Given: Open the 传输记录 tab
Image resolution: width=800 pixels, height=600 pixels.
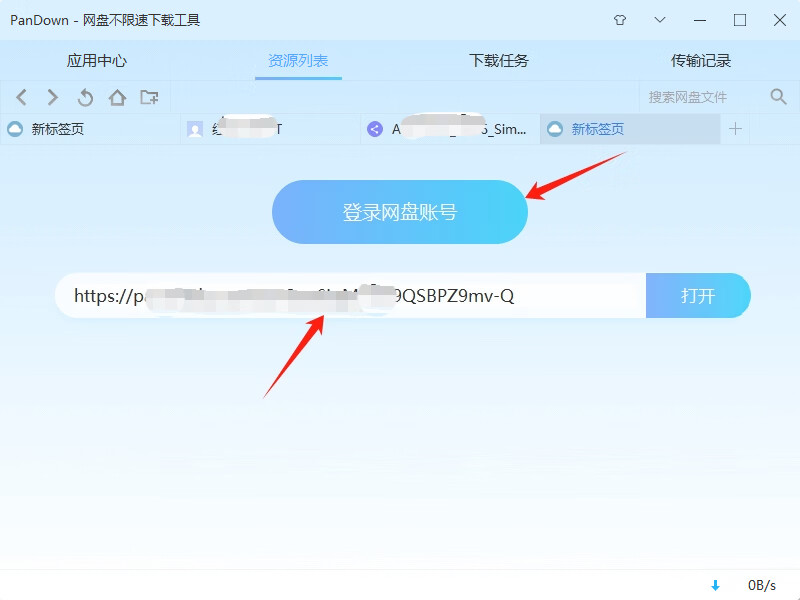Looking at the screenshot, I should click(701, 61).
